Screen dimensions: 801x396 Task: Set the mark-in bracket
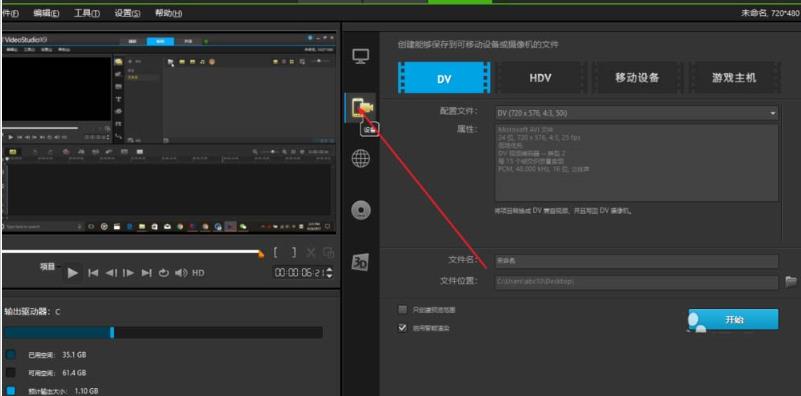tap(276, 252)
